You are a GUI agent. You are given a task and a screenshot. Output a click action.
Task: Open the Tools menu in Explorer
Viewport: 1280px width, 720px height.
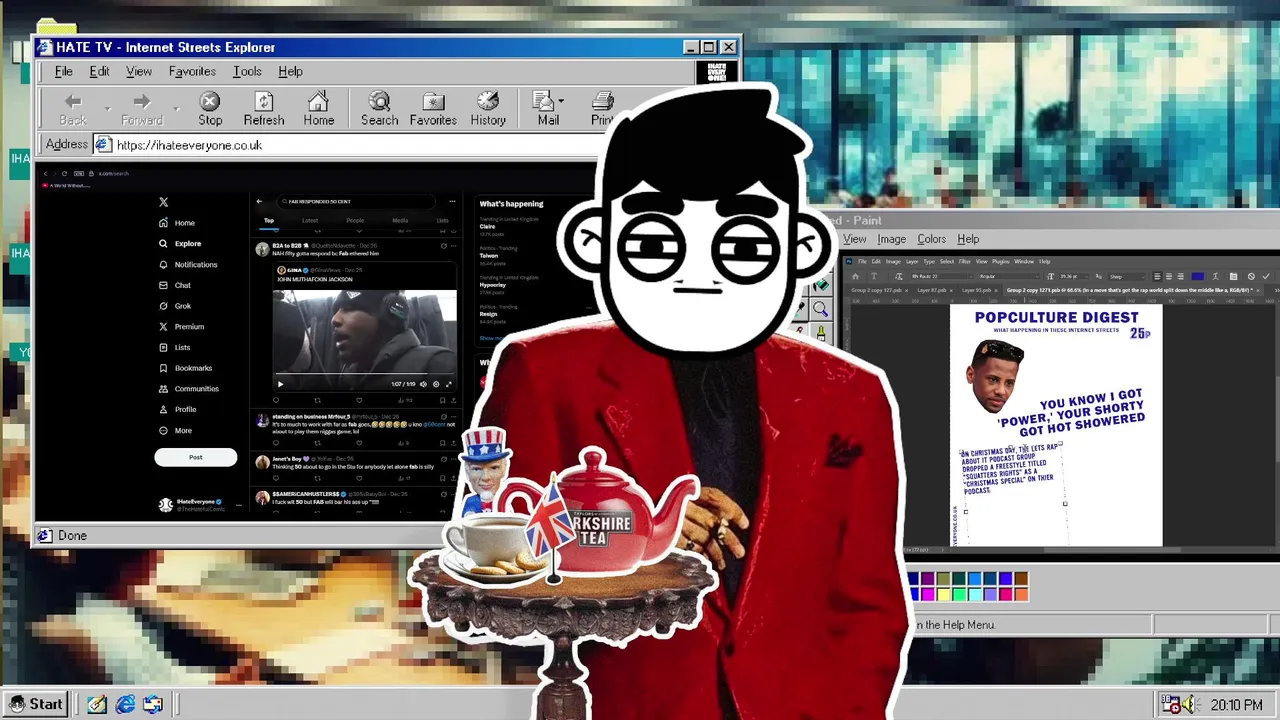coord(247,71)
